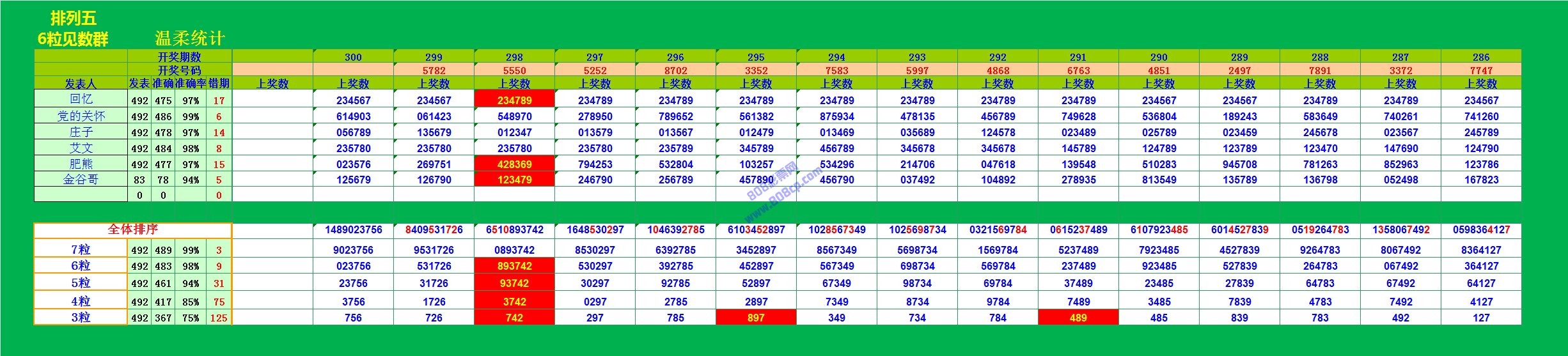Viewport: 1568px width, 356px height.
Task: Select the red highlighted 428369 cell
Action: click(x=514, y=164)
